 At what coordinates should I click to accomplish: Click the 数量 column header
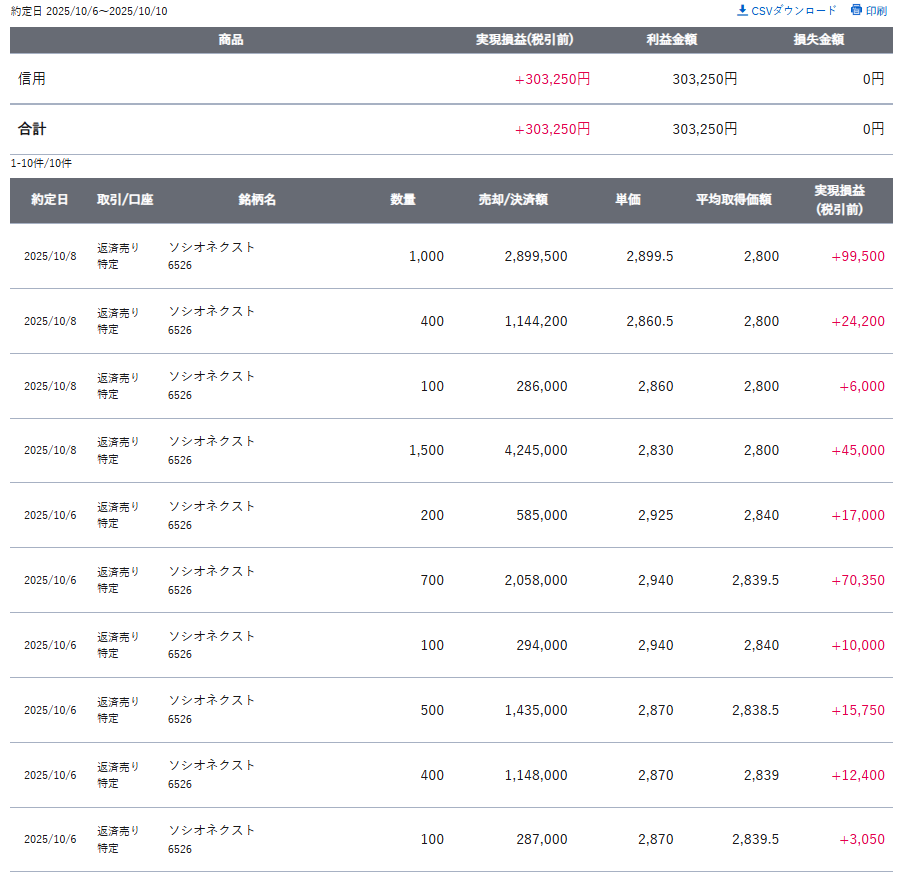point(403,200)
